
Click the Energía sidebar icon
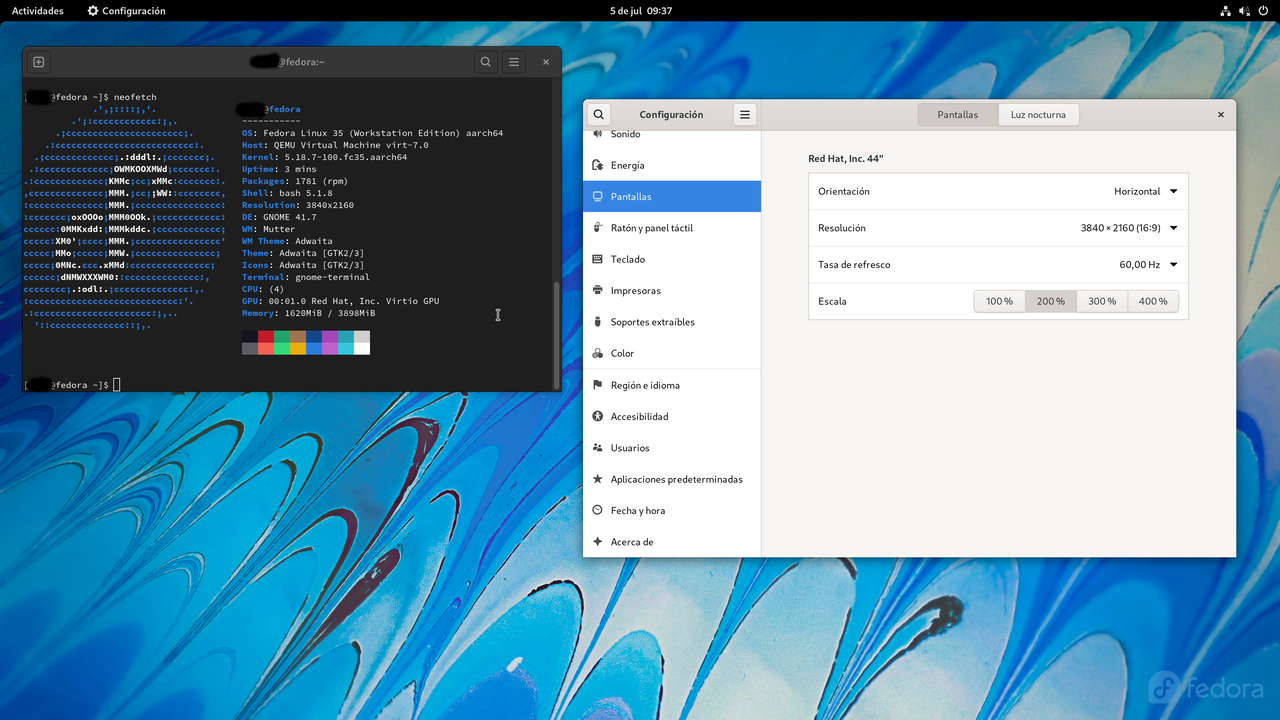point(598,165)
